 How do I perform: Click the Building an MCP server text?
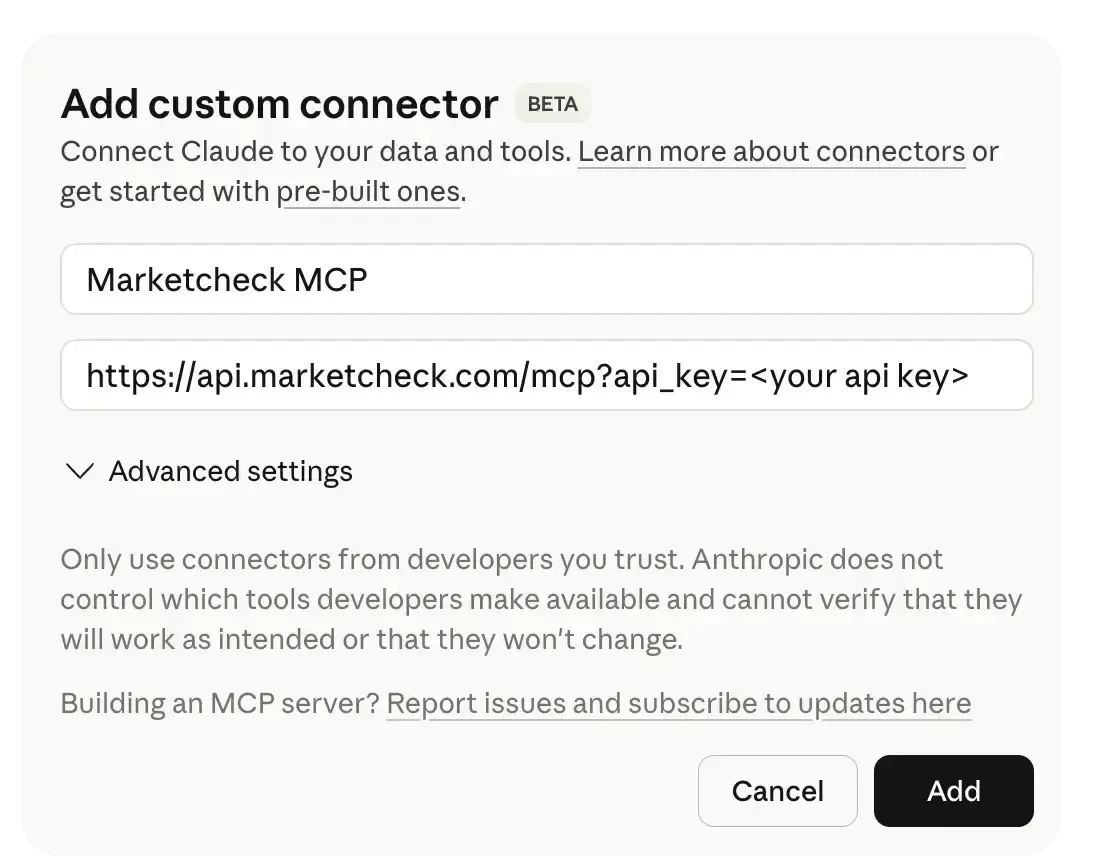point(220,703)
